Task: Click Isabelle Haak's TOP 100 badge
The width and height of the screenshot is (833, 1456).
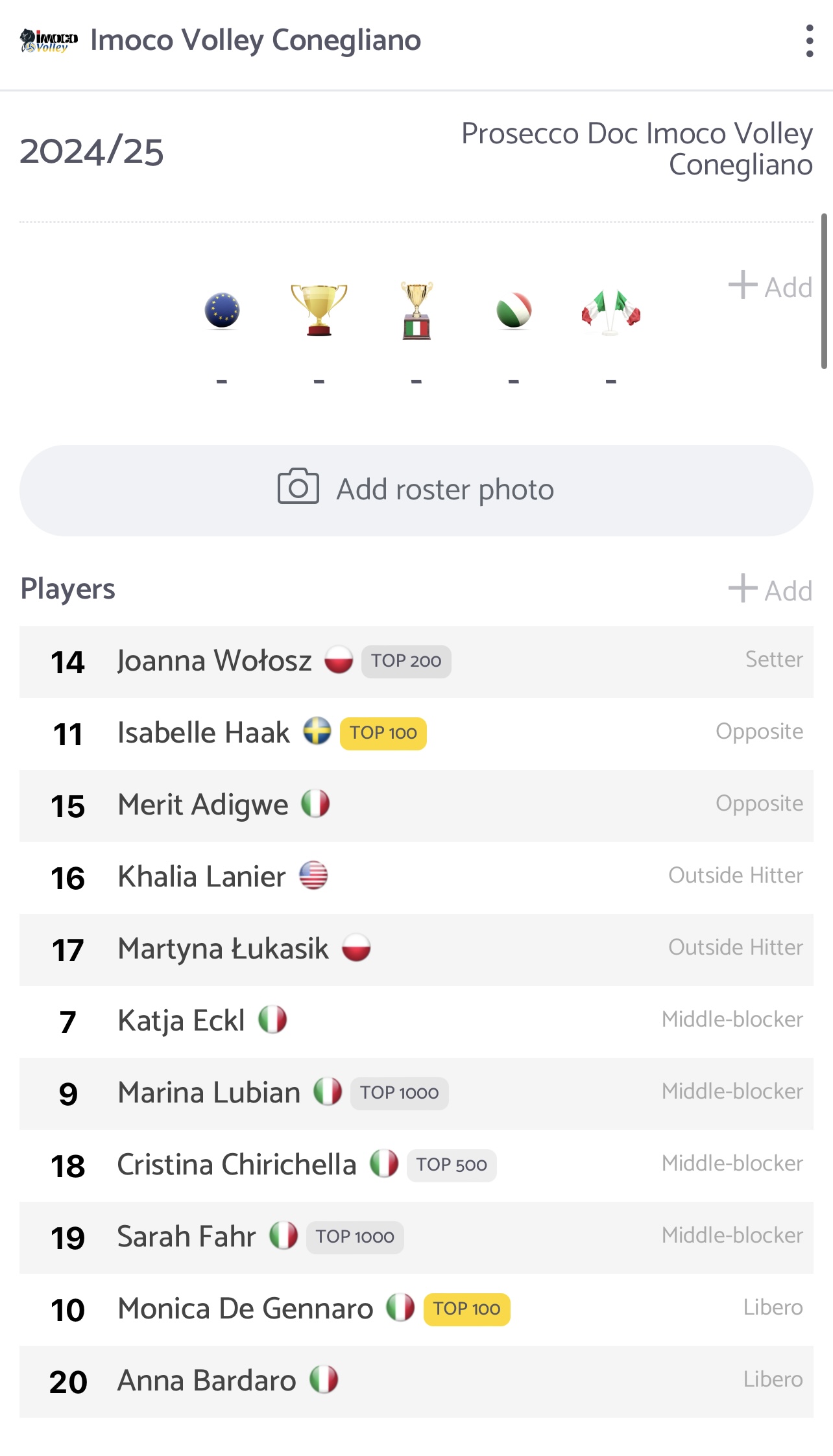Action: (x=383, y=734)
